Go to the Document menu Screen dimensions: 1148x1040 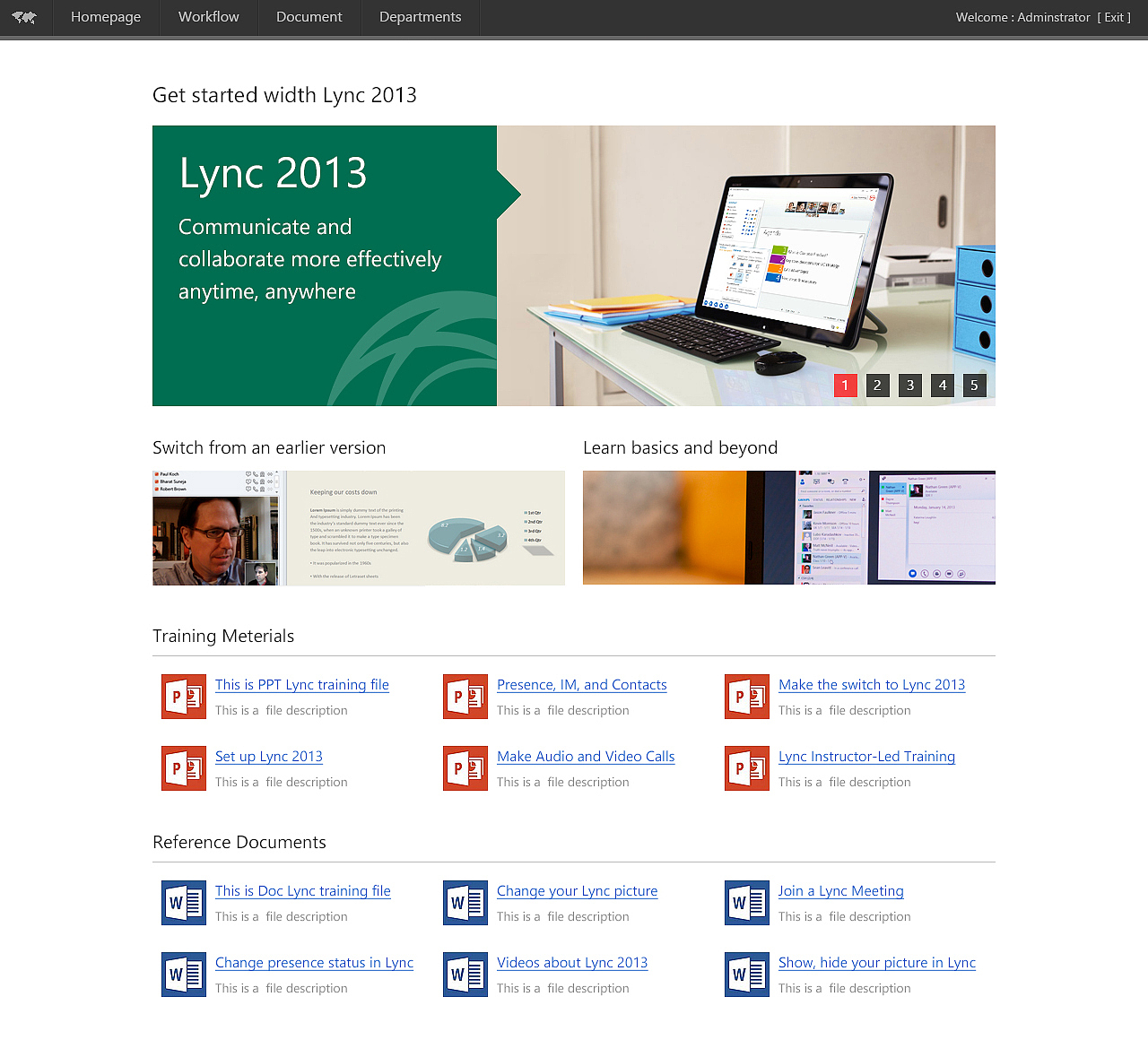coord(309,17)
